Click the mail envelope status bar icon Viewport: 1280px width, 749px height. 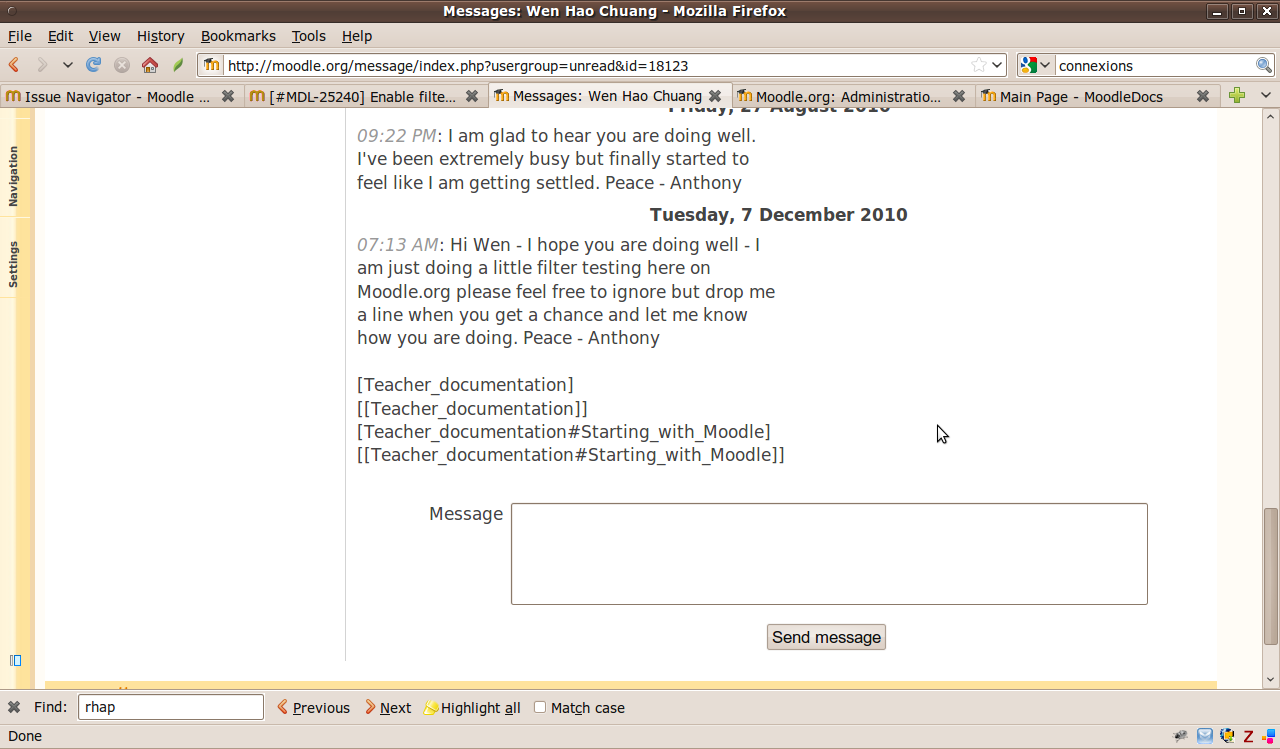coord(1205,736)
